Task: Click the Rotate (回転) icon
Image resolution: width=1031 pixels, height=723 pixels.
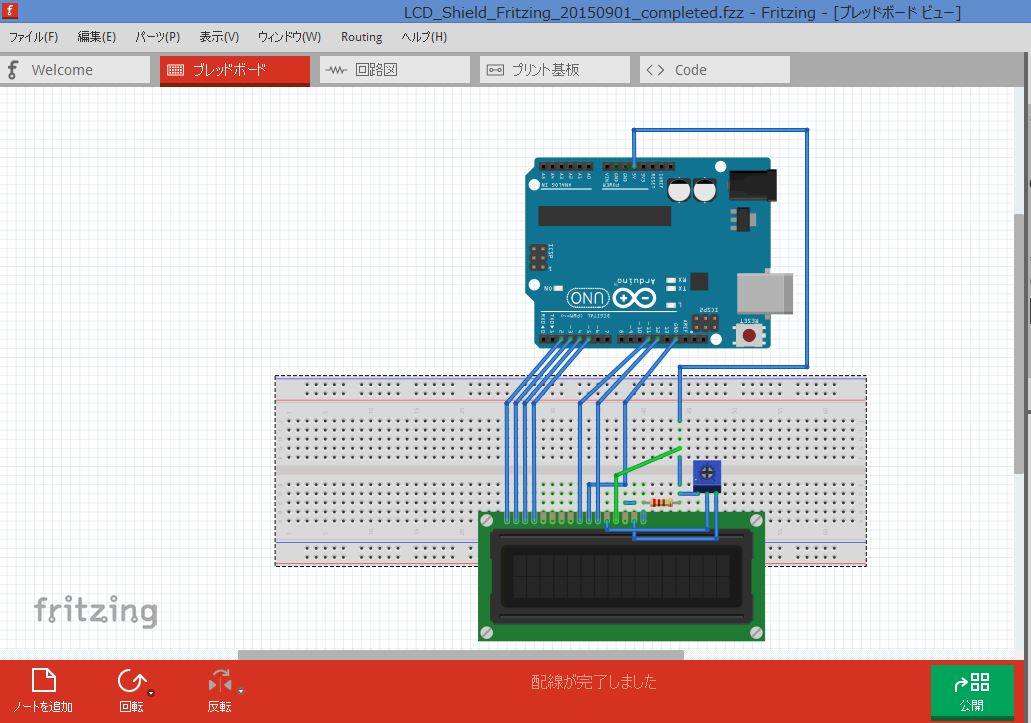Action: pos(131,681)
